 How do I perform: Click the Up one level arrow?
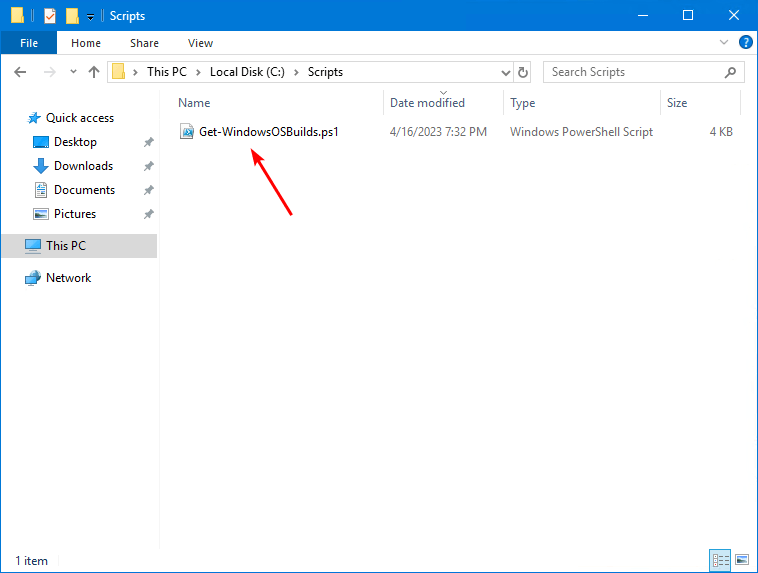pos(94,72)
